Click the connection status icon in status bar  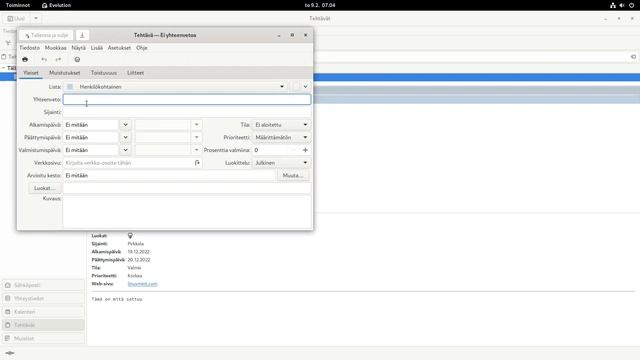(10, 353)
